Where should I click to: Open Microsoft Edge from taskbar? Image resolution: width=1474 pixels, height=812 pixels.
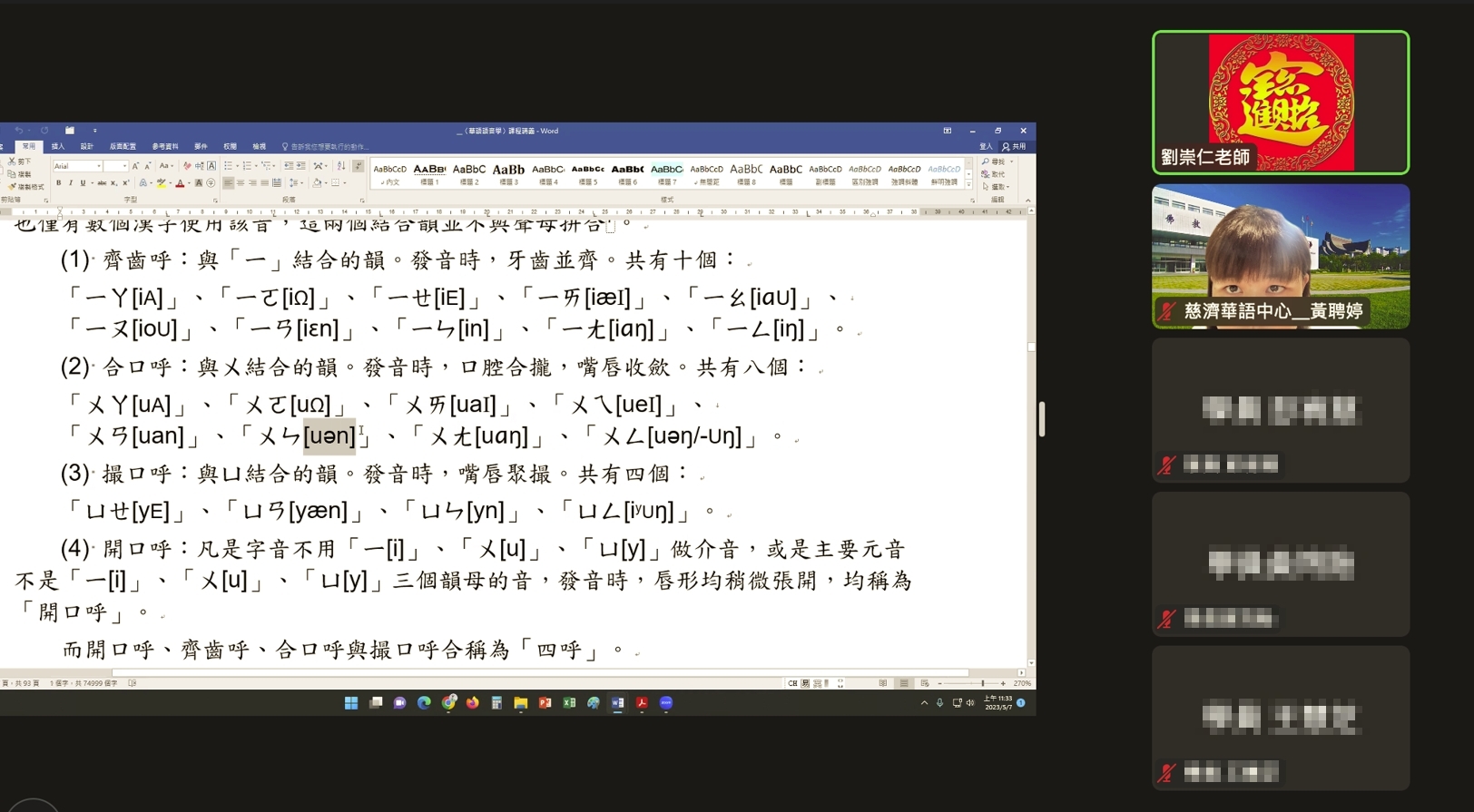pyautogui.click(x=424, y=703)
